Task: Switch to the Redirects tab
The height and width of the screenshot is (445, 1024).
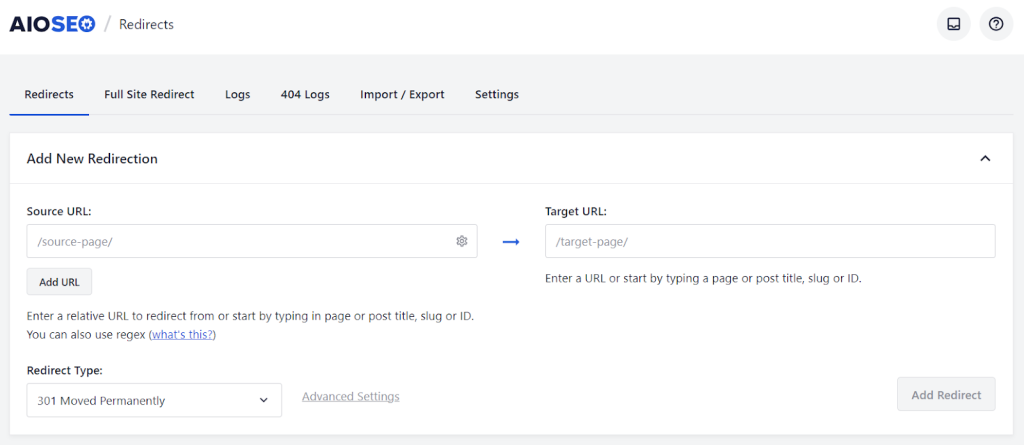Action: click(49, 94)
